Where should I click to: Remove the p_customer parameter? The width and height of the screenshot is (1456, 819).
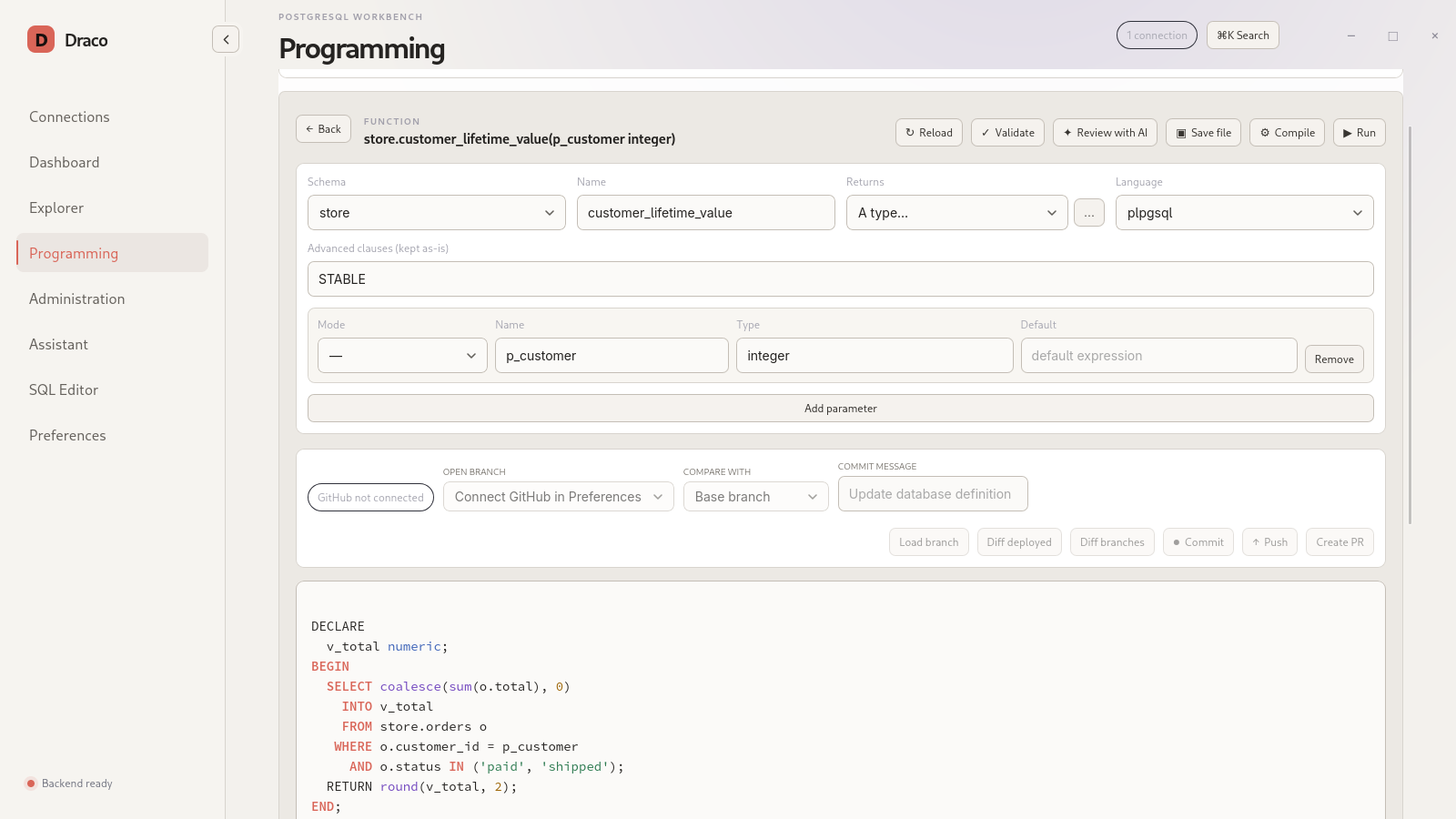tap(1334, 359)
